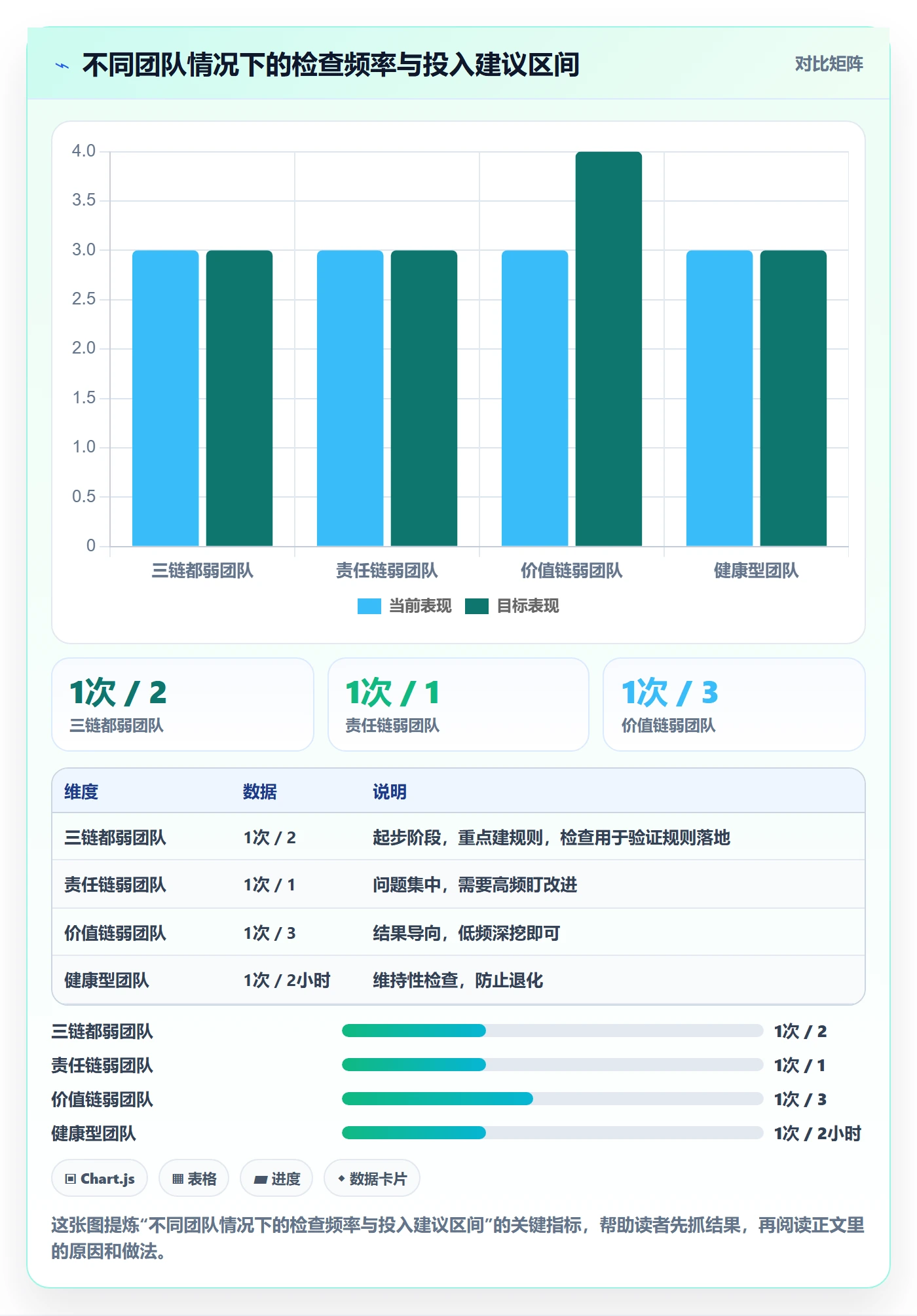The height and width of the screenshot is (1316, 917).
Task: Click x-axis label 责任链弱团队 under chart
Action: (386, 570)
